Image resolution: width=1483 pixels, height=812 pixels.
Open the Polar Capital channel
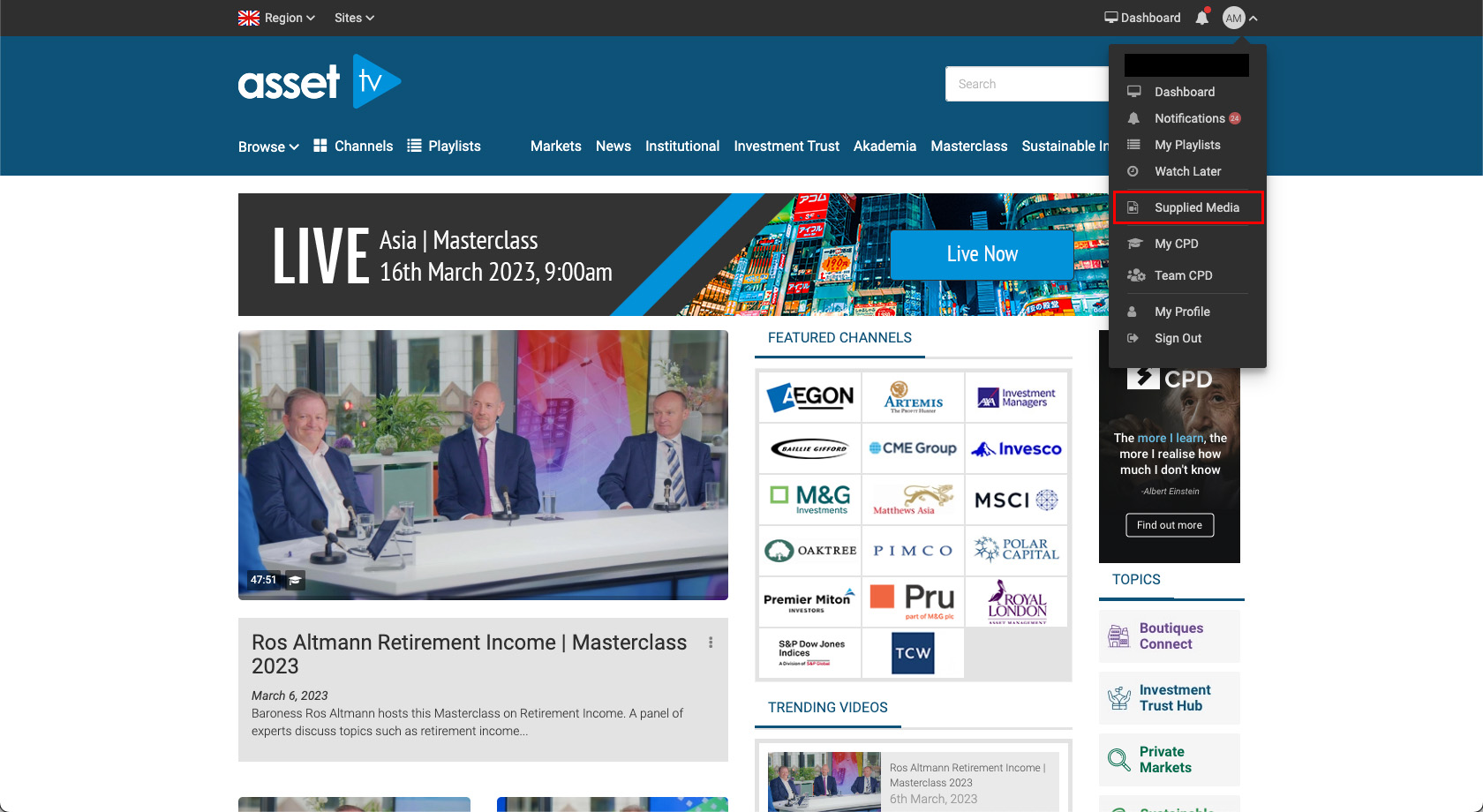point(1016,551)
